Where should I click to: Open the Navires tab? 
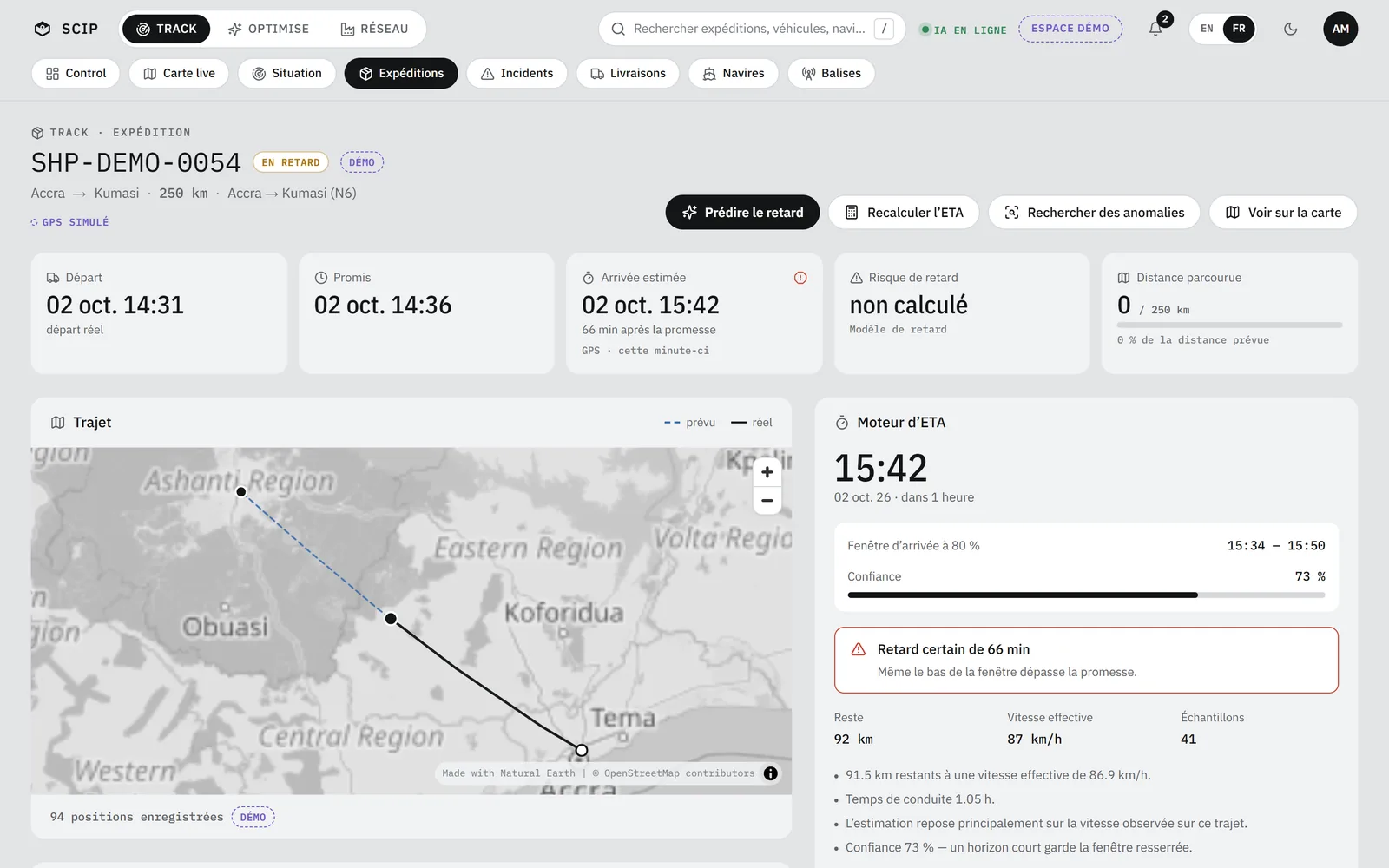(x=734, y=73)
